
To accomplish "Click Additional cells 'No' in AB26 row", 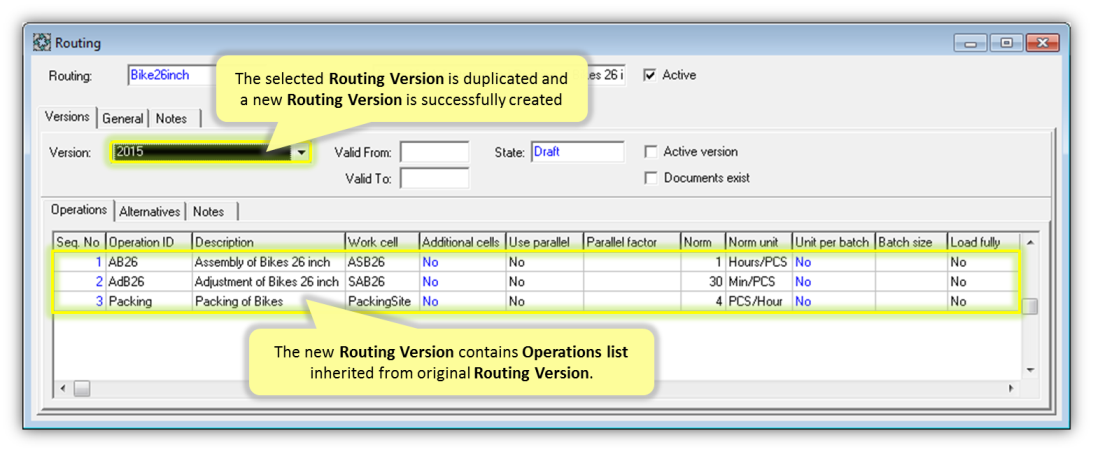I will tap(461, 262).
